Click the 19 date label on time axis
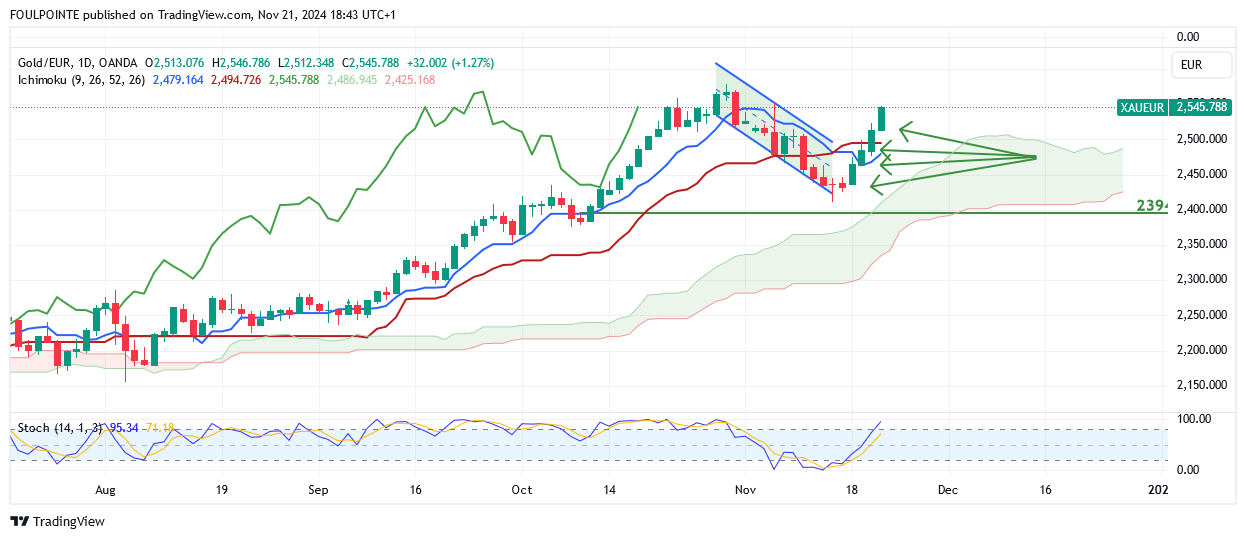 tap(221, 491)
